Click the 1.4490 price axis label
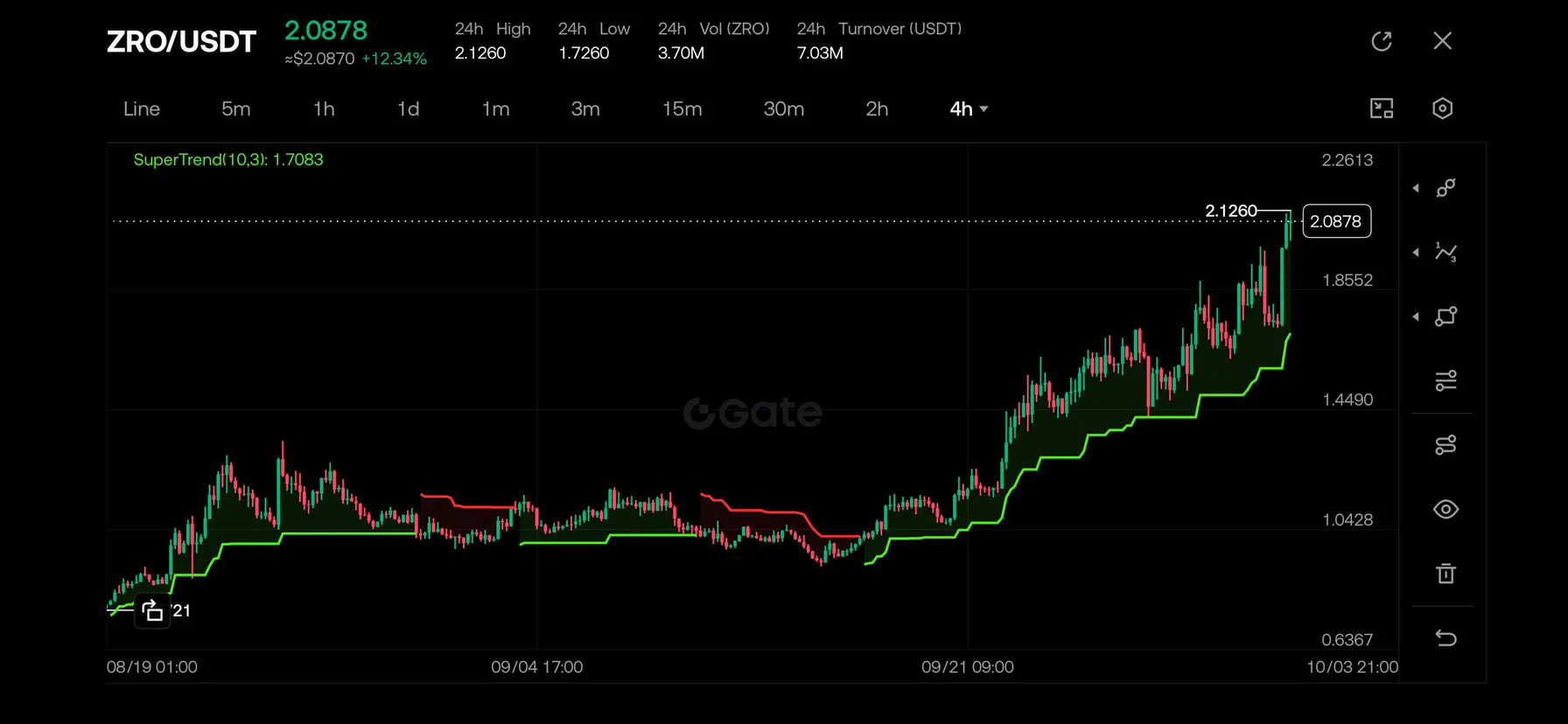 click(x=1347, y=400)
